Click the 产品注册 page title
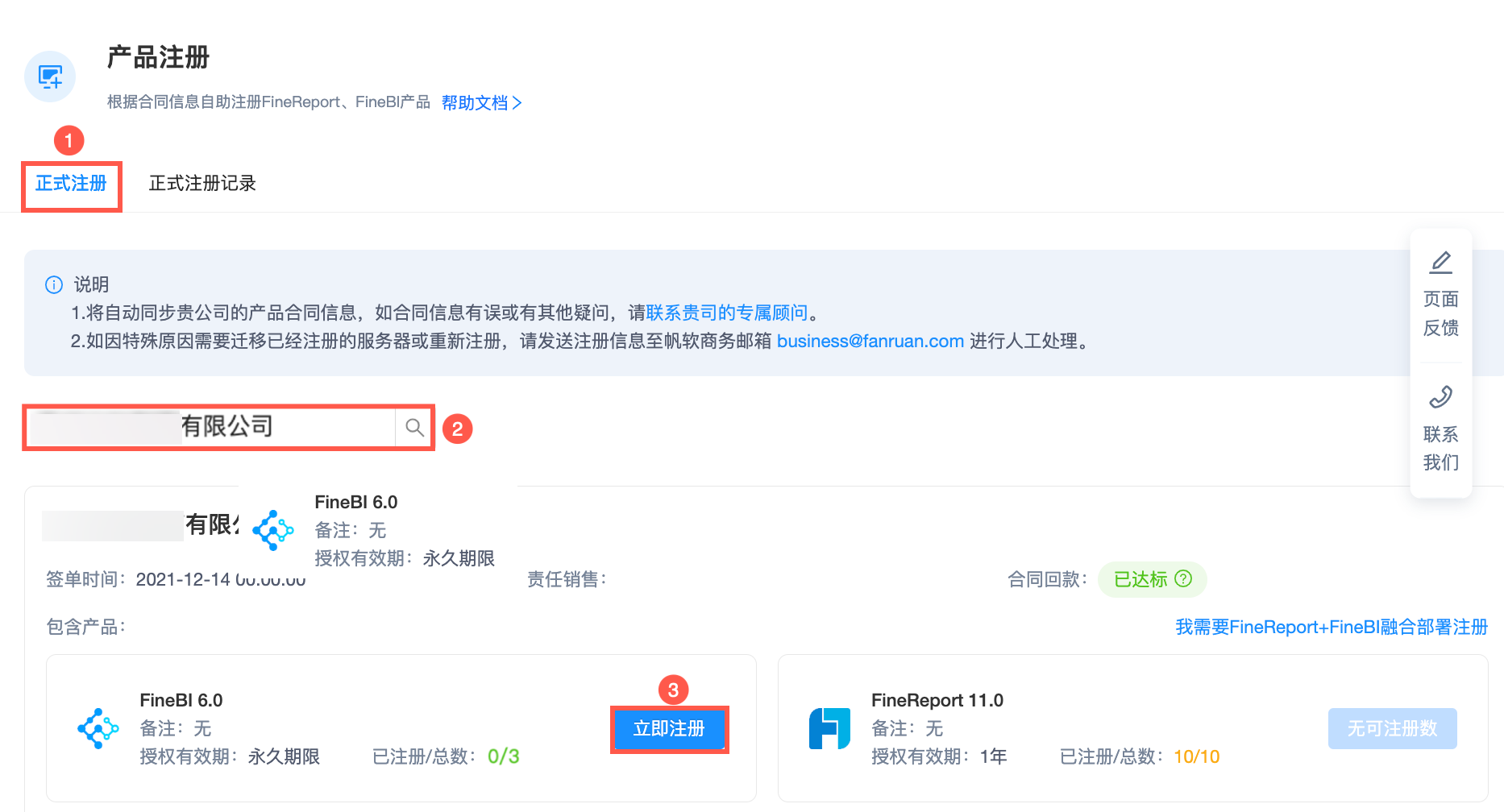Screen dimensions: 1504x812 click(x=158, y=57)
